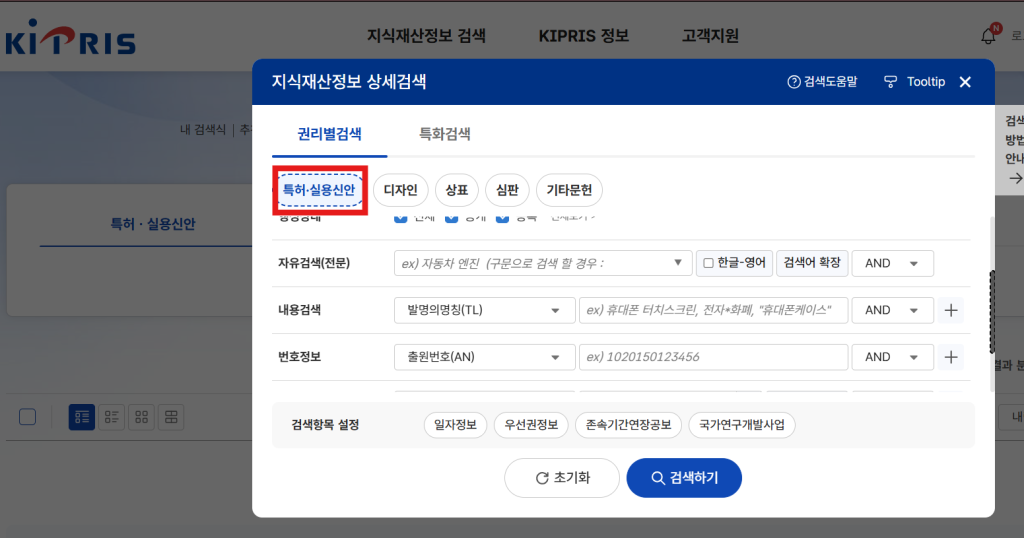Select the 기타문헌 category pill
Image resolution: width=1024 pixels, height=538 pixels.
pos(569,190)
